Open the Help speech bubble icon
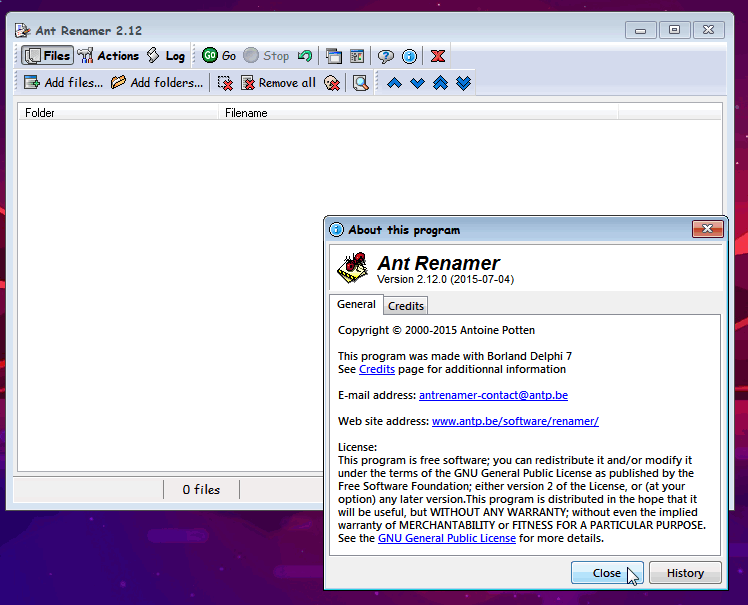Screen dimensions: 748x605 pyautogui.click(x=385, y=56)
